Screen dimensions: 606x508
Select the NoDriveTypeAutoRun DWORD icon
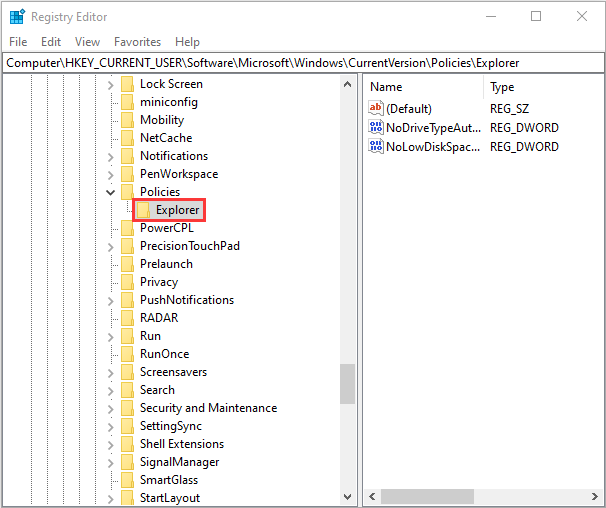point(376,127)
